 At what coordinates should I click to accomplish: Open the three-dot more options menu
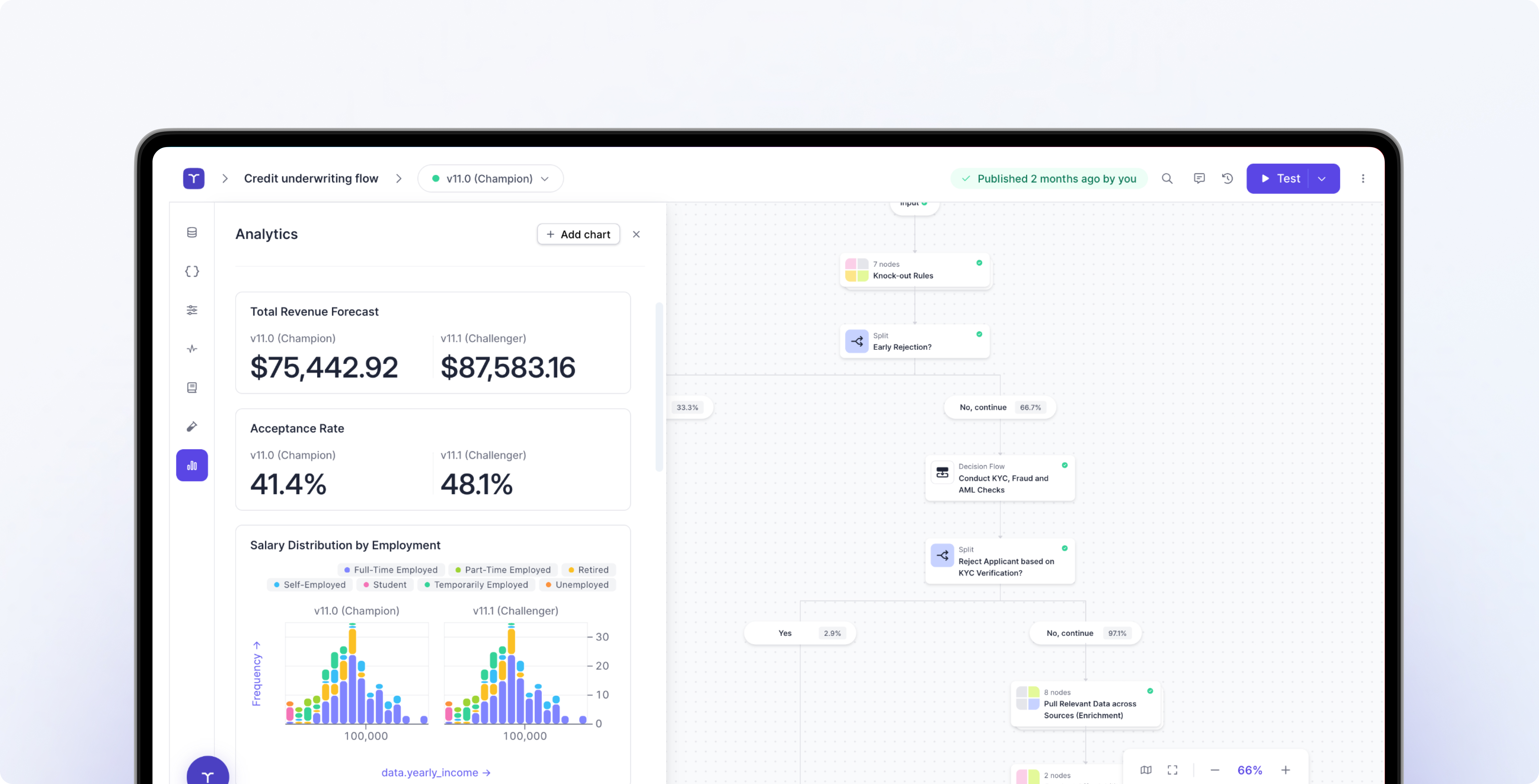(1363, 178)
